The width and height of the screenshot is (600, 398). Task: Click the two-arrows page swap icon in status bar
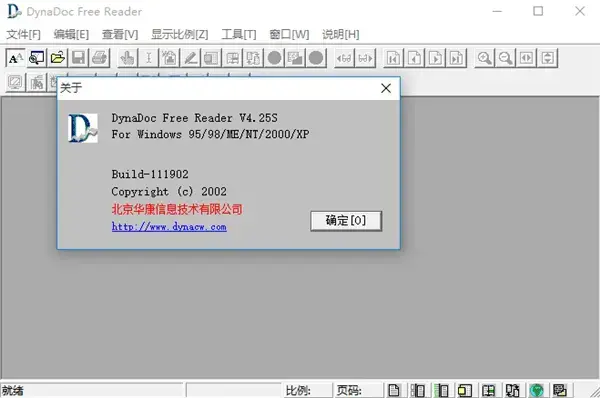[x=513, y=390]
